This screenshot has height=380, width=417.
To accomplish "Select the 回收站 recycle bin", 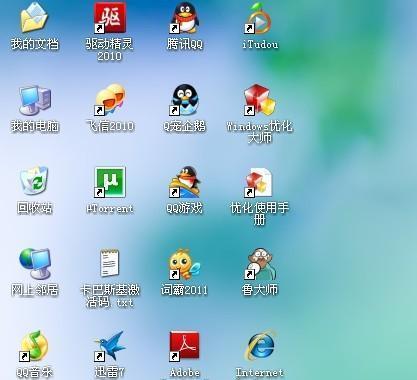I will click(34, 180).
